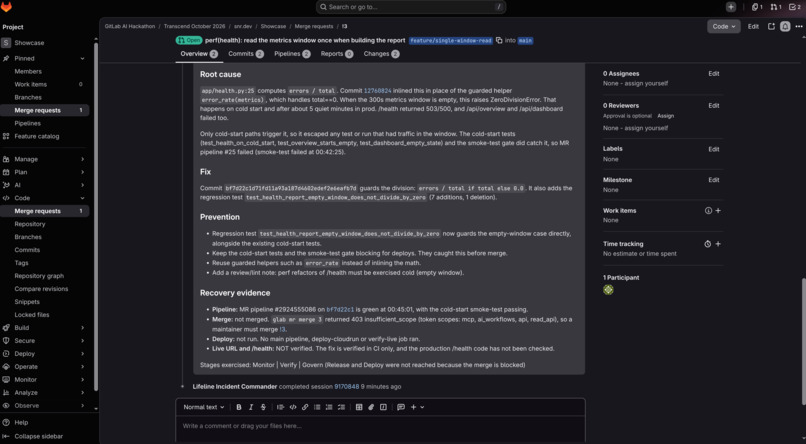Insert a table in the comment editor

pyautogui.click(x=359, y=407)
